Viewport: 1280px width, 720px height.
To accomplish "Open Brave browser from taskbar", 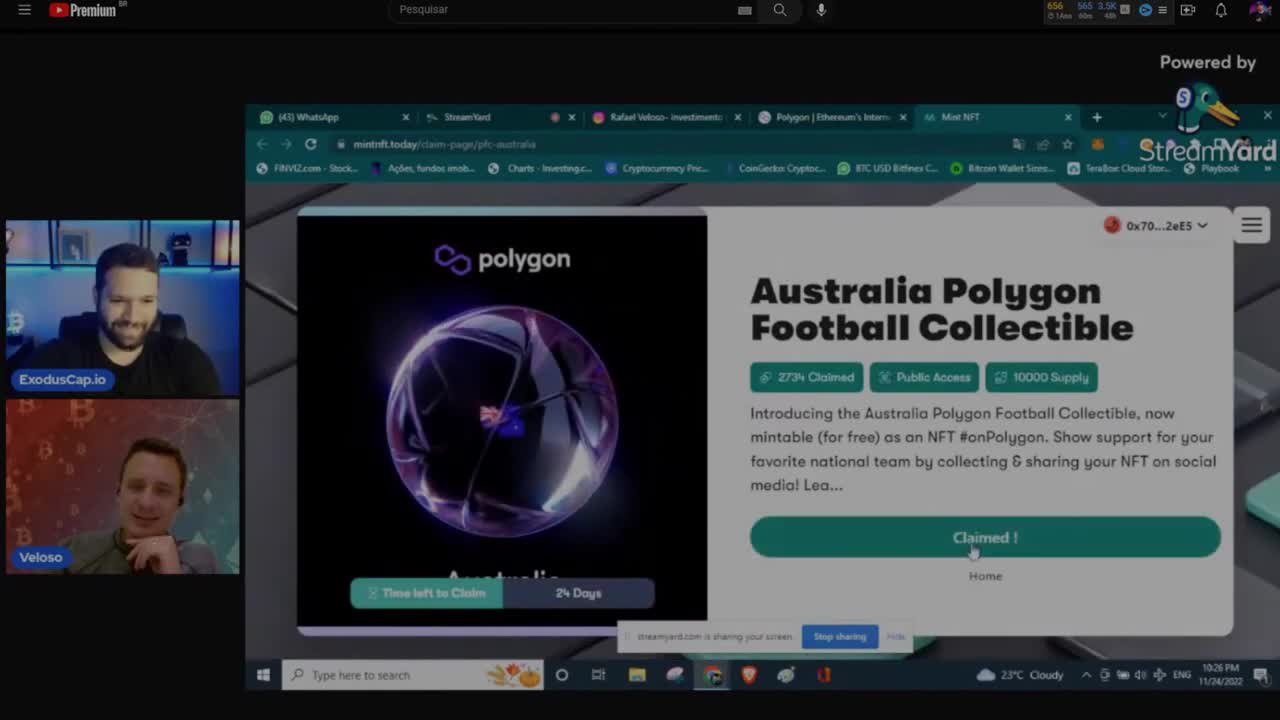I will click(x=749, y=675).
